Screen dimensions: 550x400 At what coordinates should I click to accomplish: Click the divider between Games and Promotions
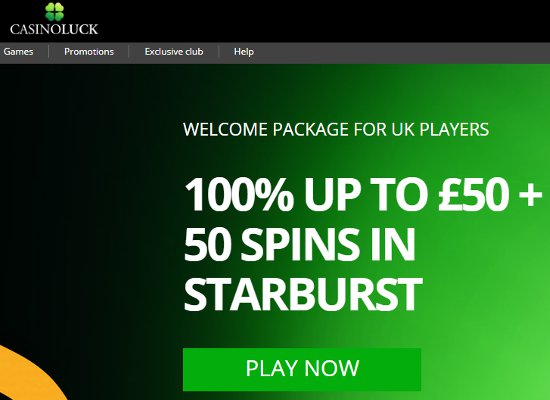48,52
